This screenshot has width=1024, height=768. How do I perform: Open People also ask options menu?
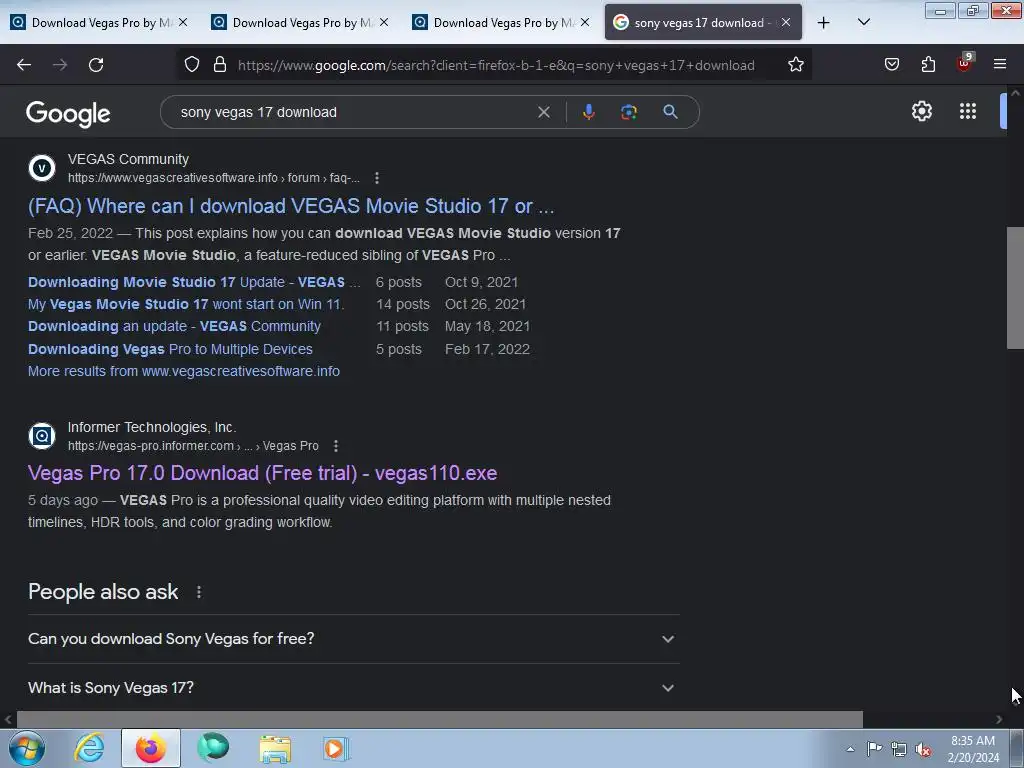(199, 592)
